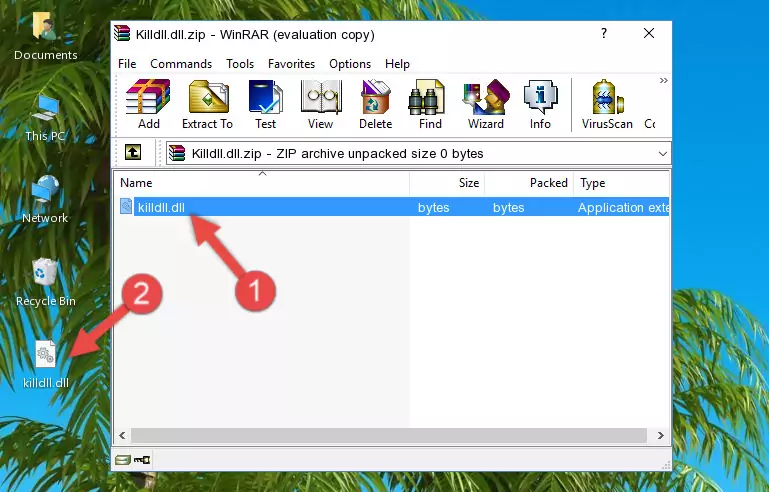
Task: Click the key password status icon
Action: point(142,460)
